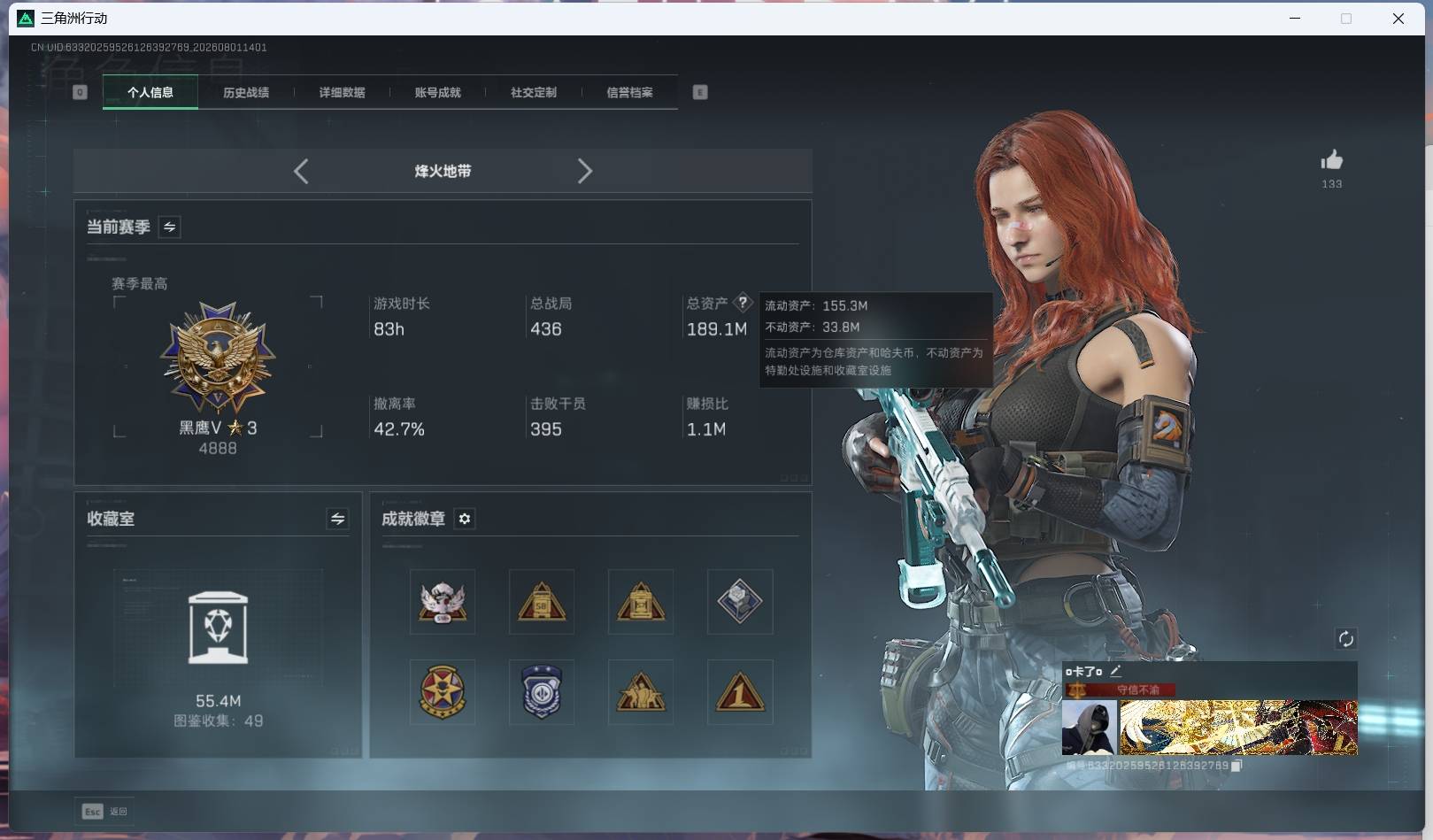This screenshot has width=1433, height=840.
Task: Select the round red star medal badge
Action: [x=443, y=692]
